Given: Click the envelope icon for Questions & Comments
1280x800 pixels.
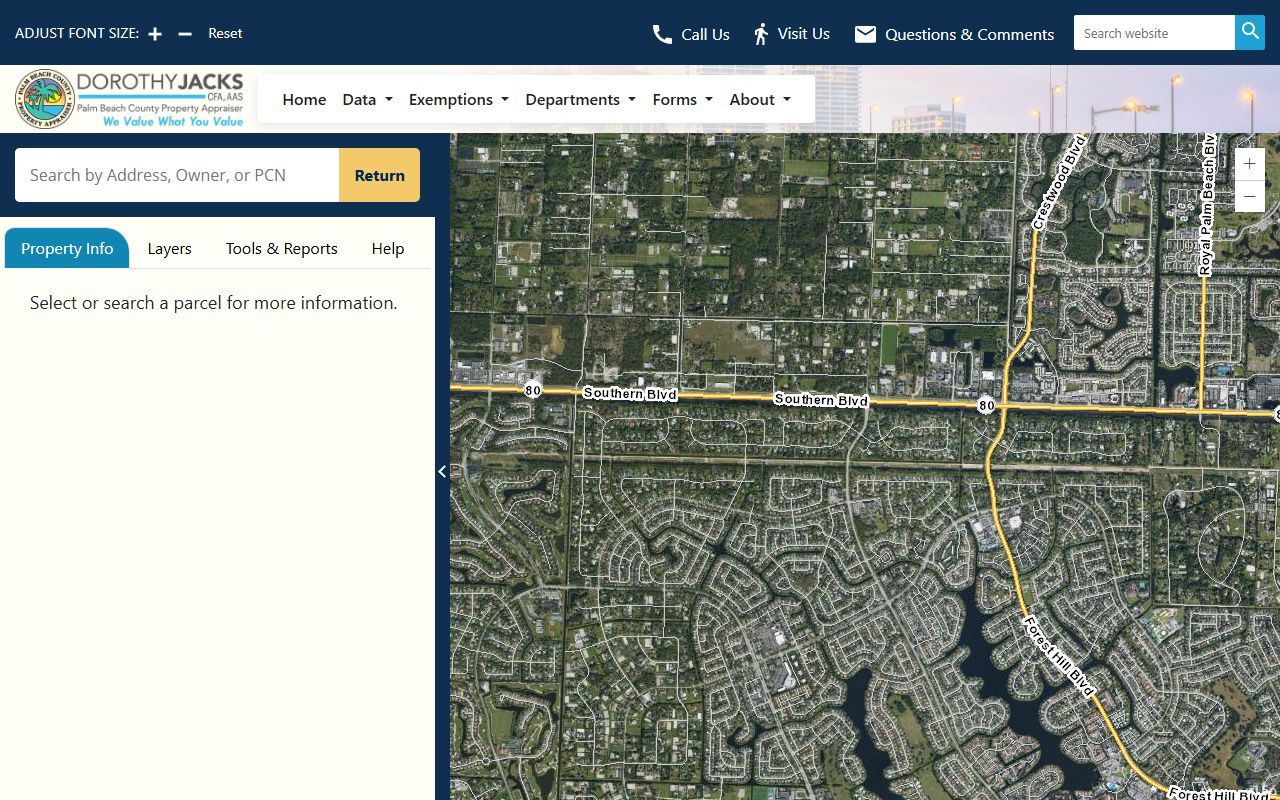Looking at the screenshot, I should coord(865,34).
